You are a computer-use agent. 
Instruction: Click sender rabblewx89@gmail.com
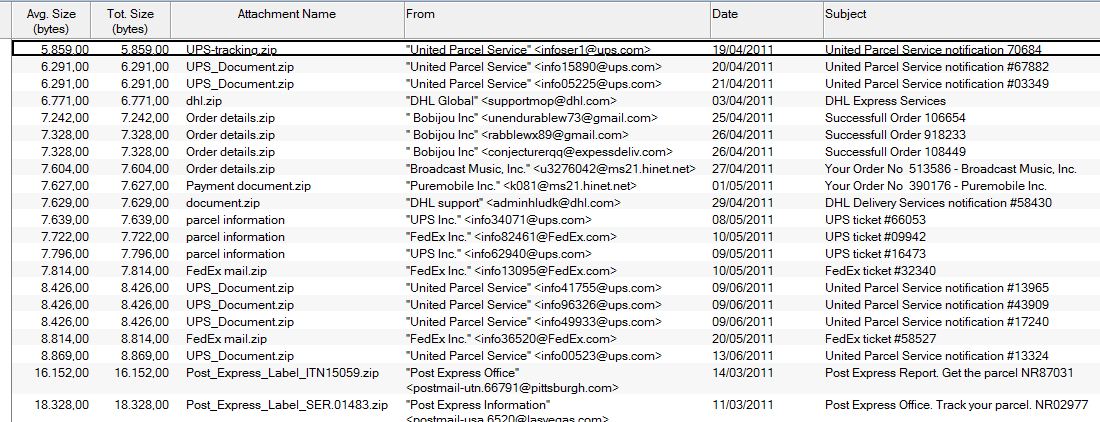pos(555,135)
